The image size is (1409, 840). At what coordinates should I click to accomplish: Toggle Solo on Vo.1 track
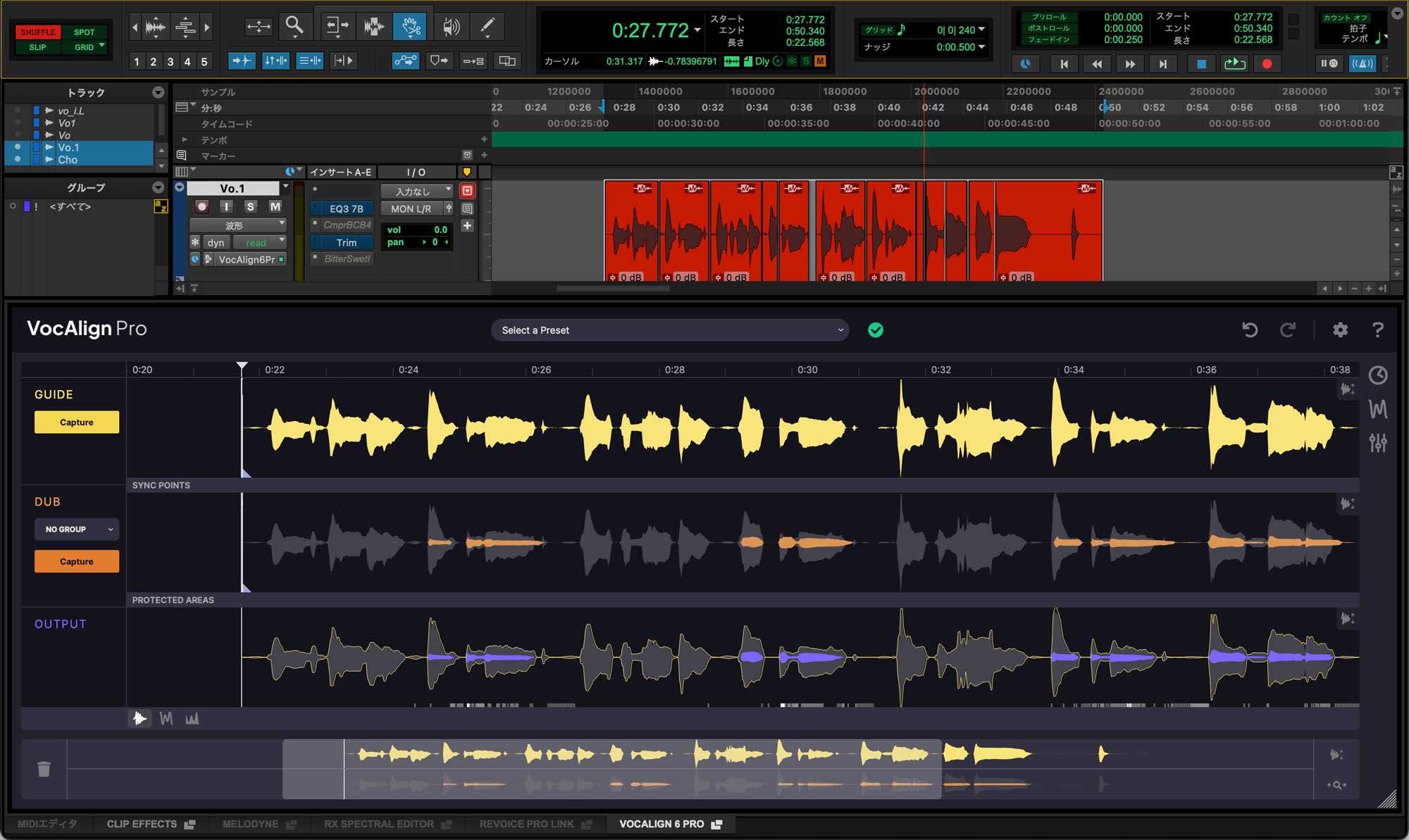pos(250,206)
